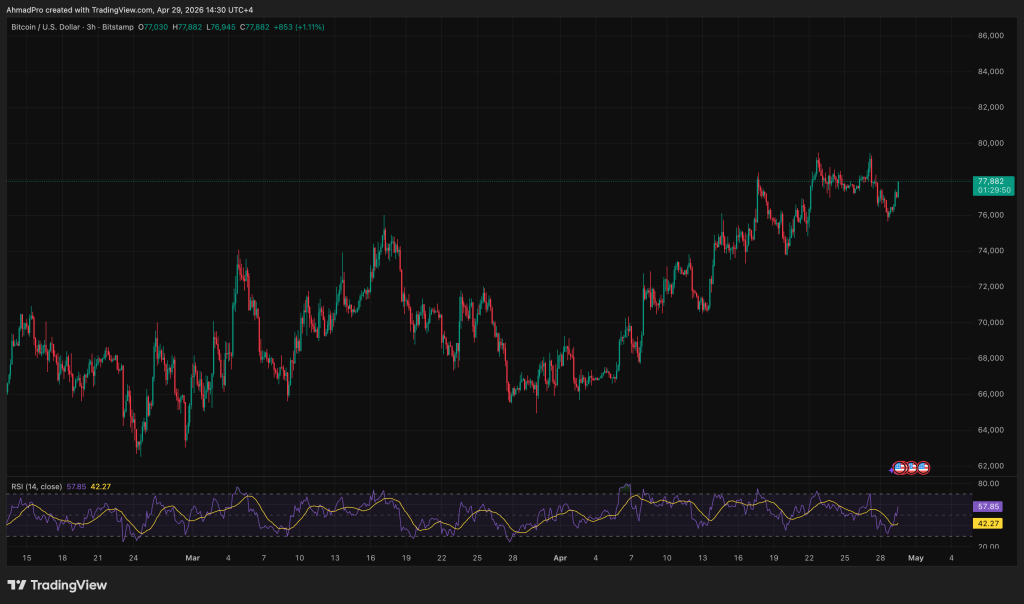Click the TradingView logo icon

(17, 585)
